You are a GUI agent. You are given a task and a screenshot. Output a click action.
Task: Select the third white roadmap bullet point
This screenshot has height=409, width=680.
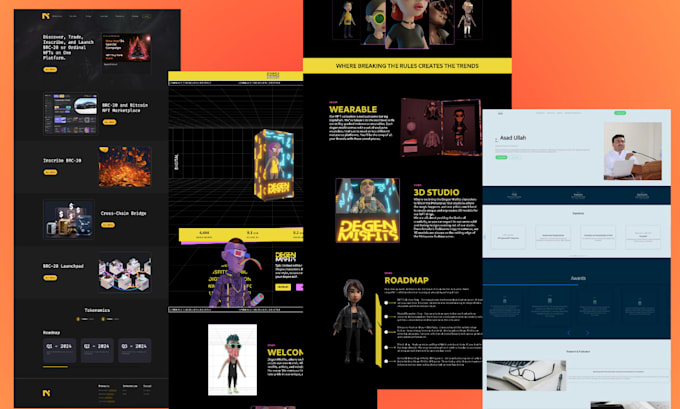point(386,332)
